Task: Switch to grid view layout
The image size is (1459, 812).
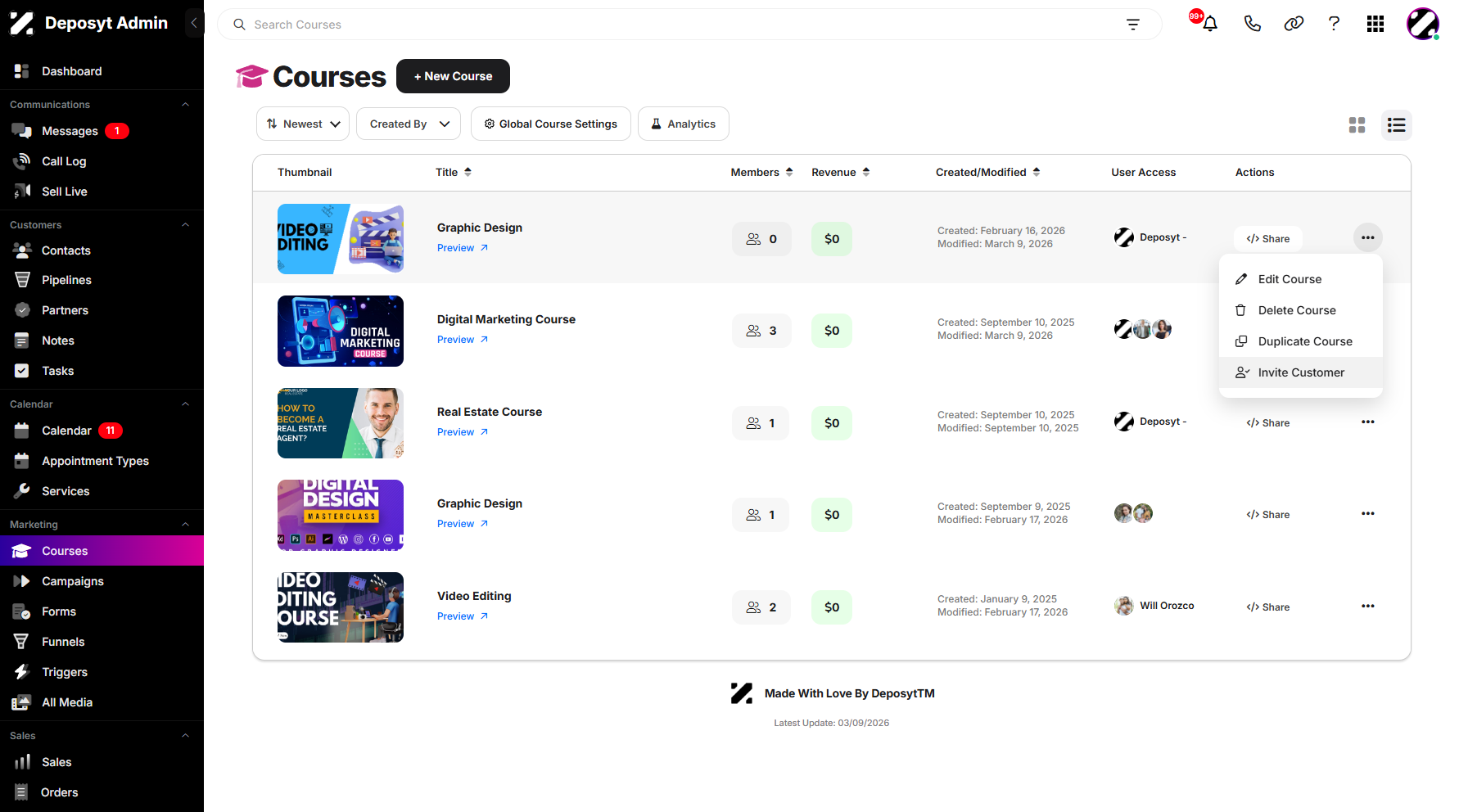Action: pos(1357,125)
